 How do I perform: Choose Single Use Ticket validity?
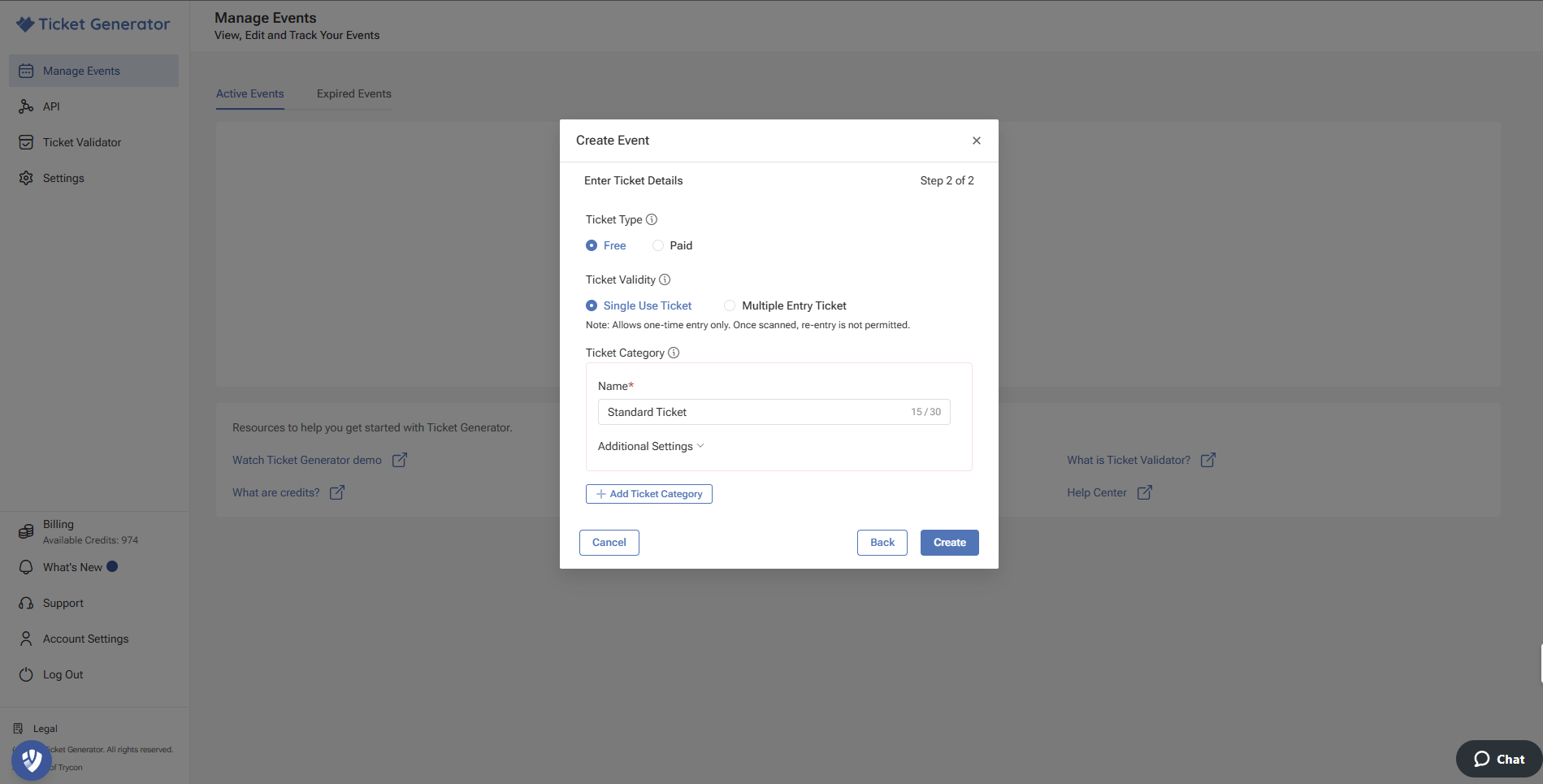tap(639, 305)
